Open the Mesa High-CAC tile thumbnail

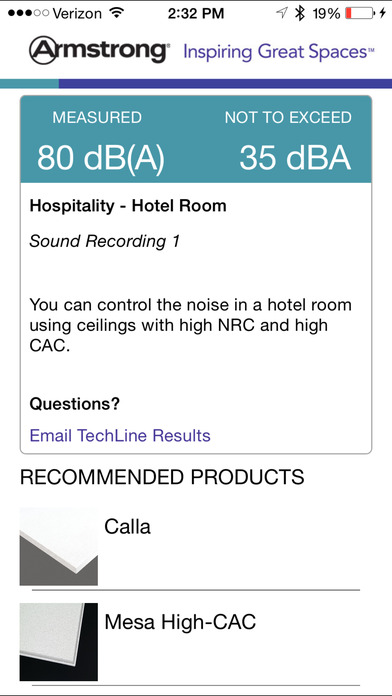59,642
